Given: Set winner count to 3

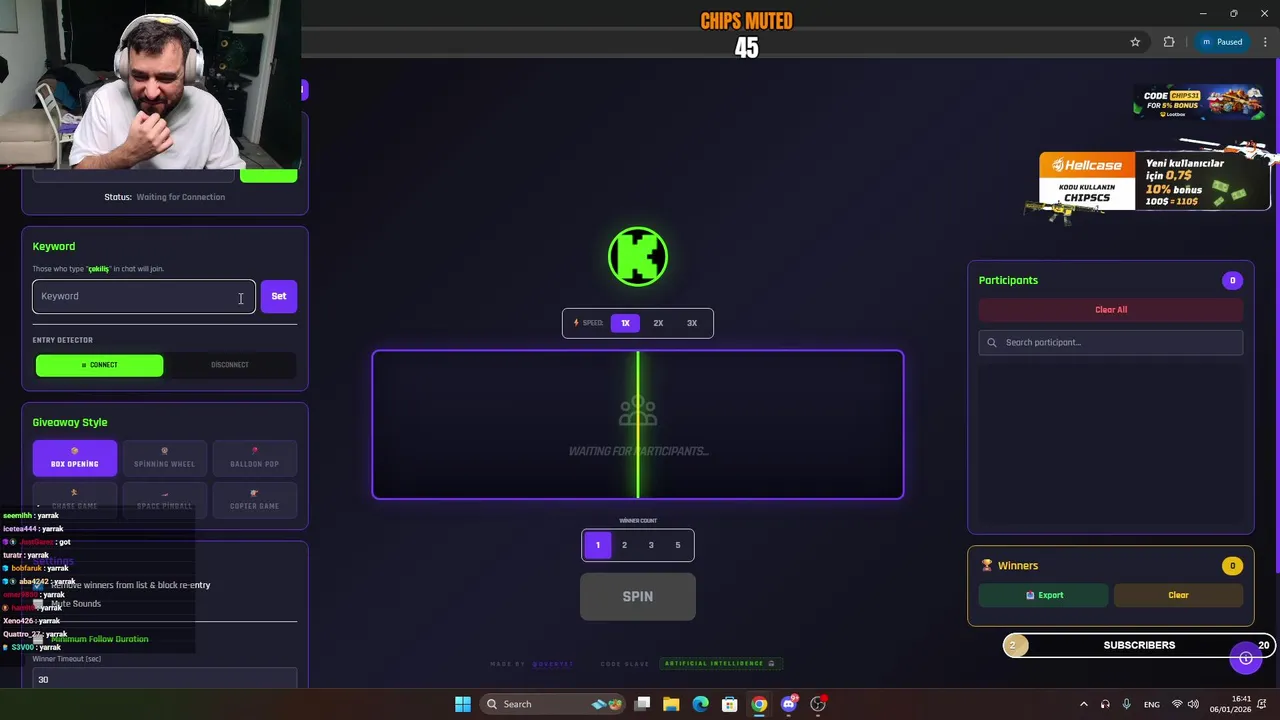Looking at the screenshot, I should coord(651,545).
